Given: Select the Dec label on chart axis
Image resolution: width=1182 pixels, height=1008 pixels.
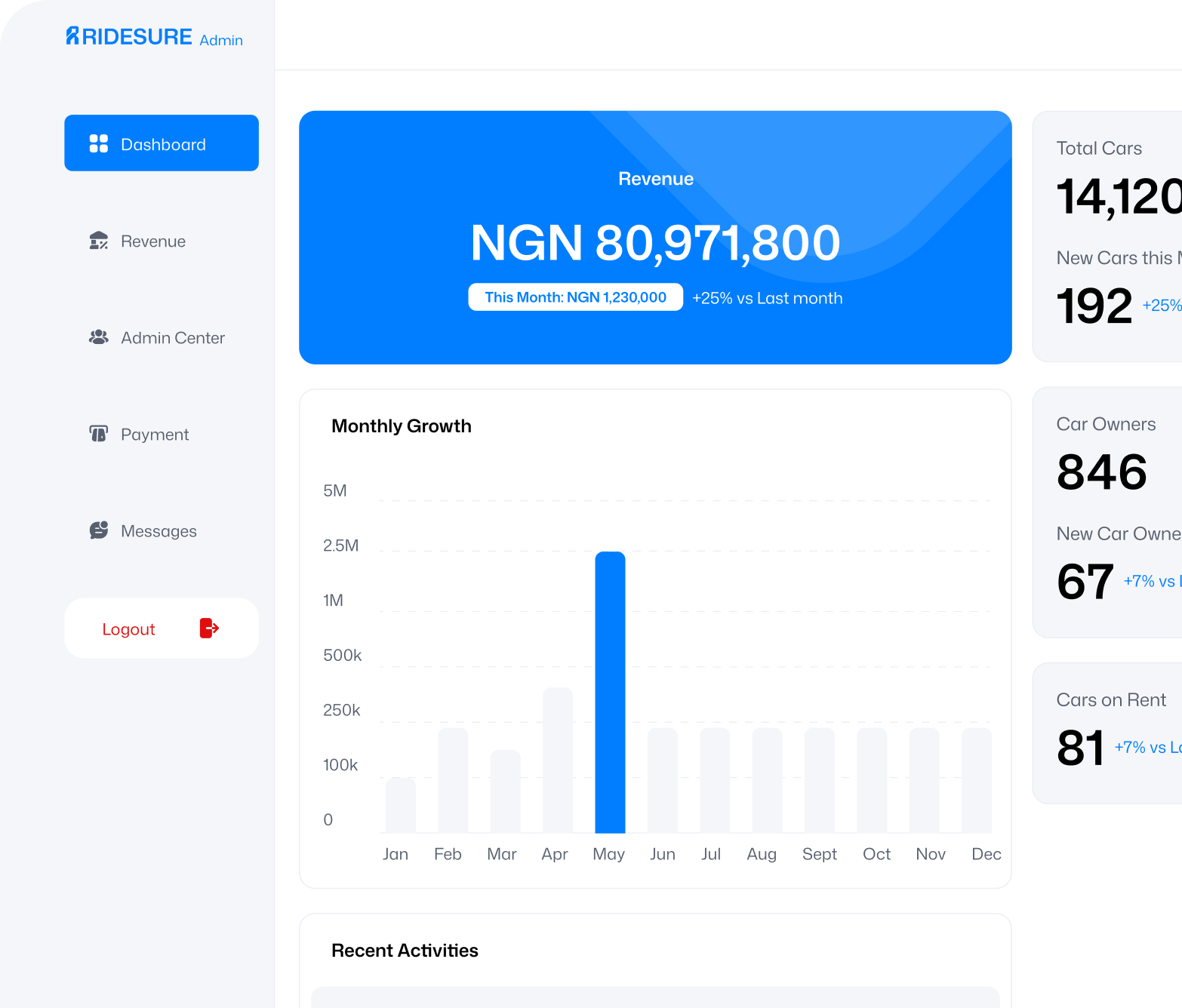Looking at the screenshot, I should (x=986, y=854).
